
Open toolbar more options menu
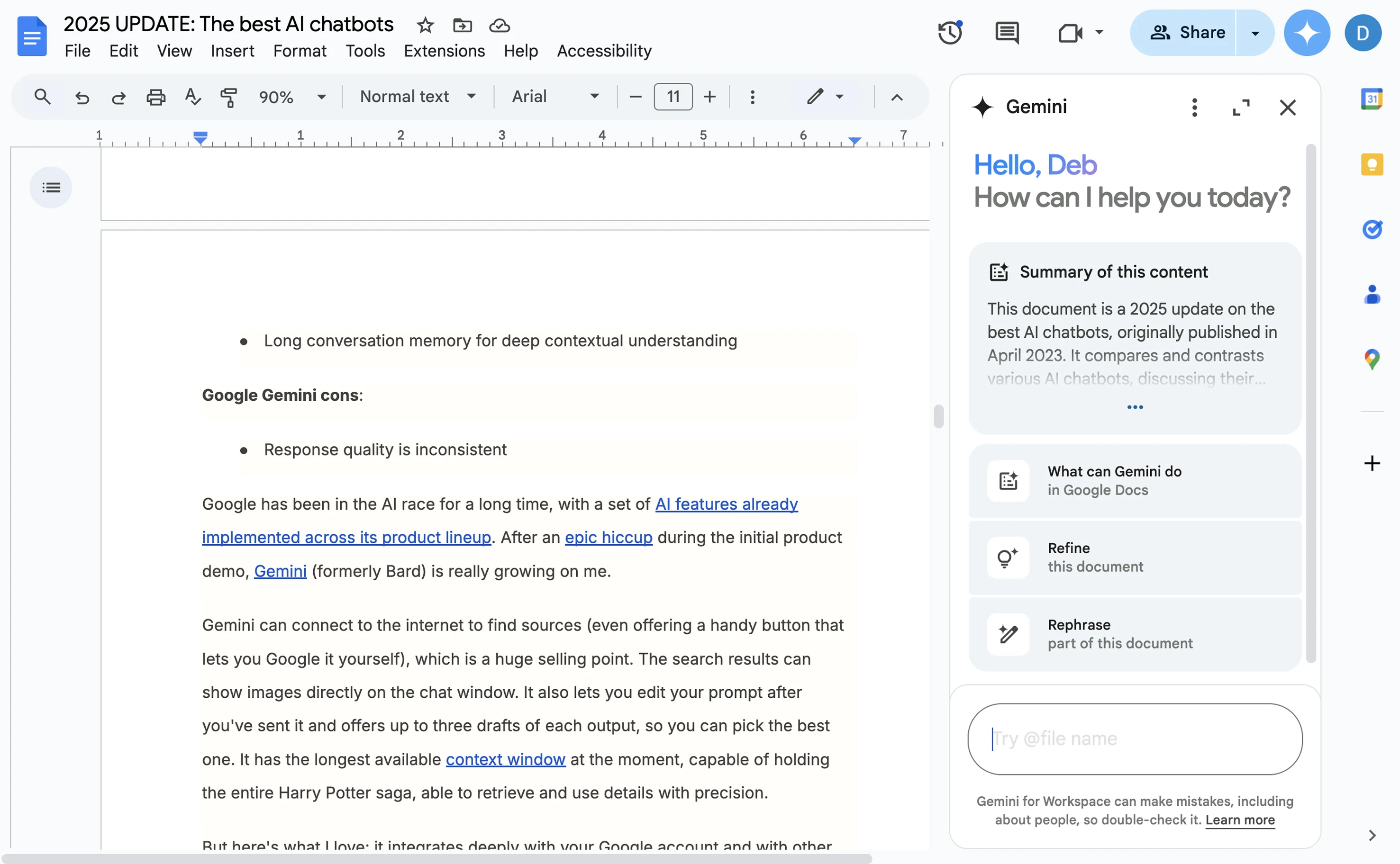[752, 97]
